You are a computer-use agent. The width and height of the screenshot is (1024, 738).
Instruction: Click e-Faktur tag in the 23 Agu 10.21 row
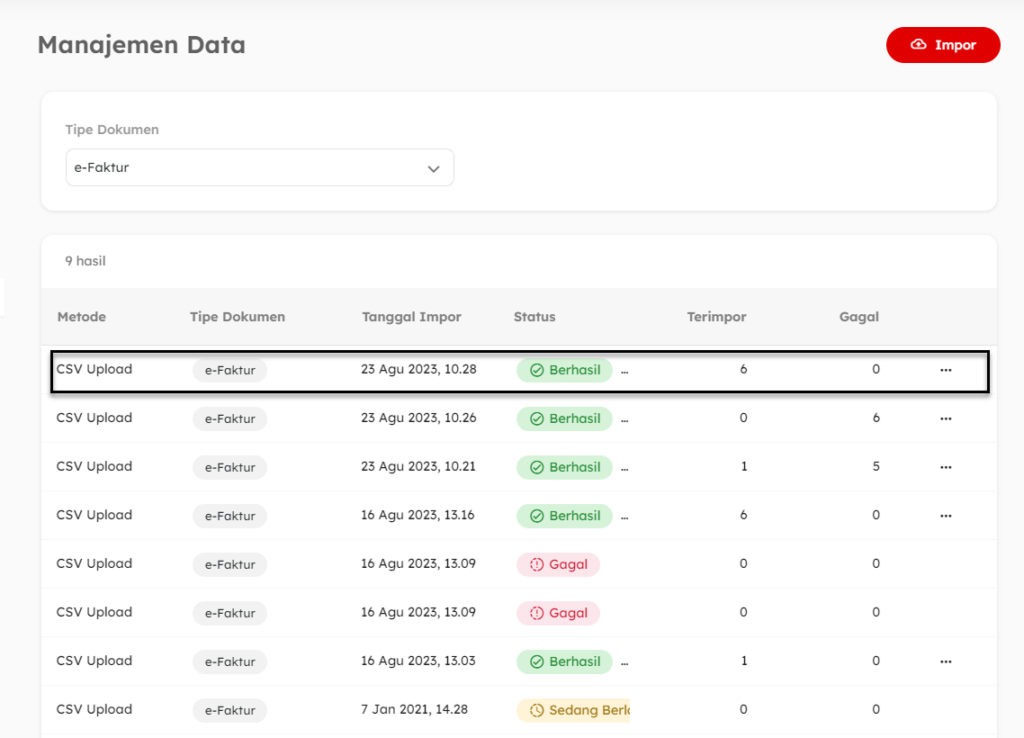[x=230, y=468]
